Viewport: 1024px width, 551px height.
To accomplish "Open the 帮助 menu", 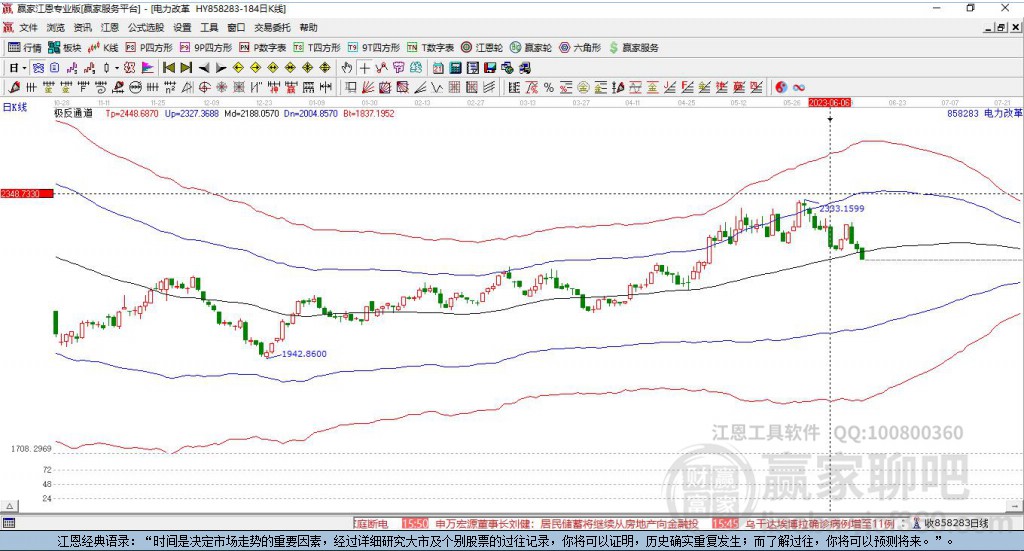I will click(x=308, y=27).
